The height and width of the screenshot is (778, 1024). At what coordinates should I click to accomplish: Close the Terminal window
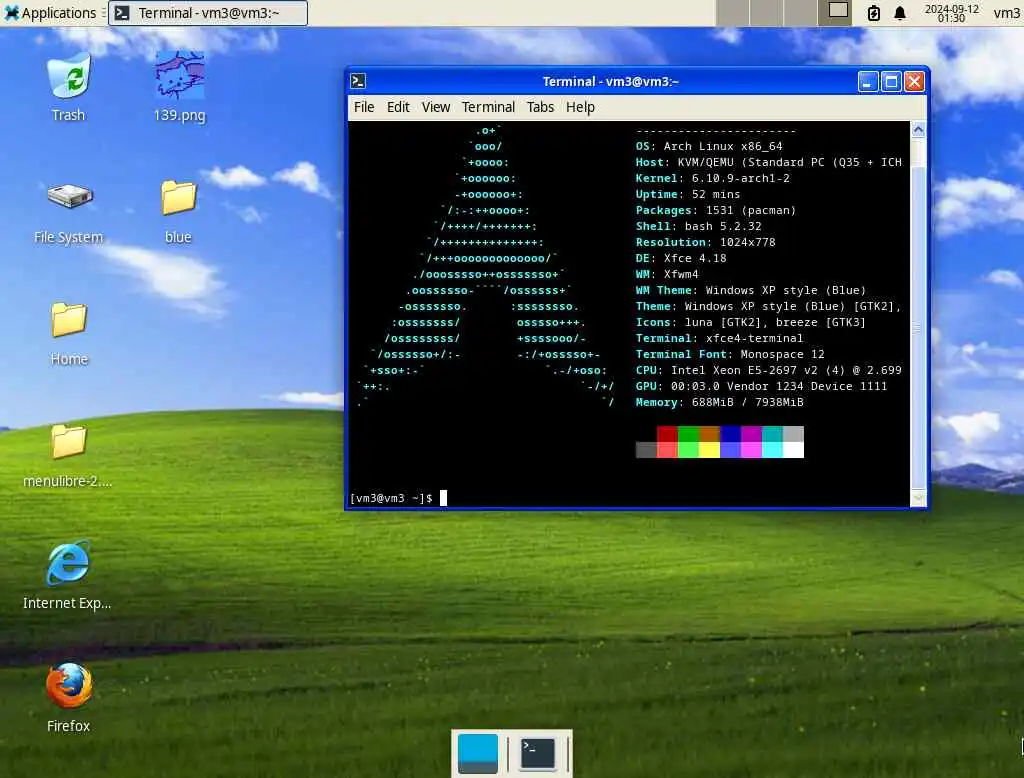[914, 82]
